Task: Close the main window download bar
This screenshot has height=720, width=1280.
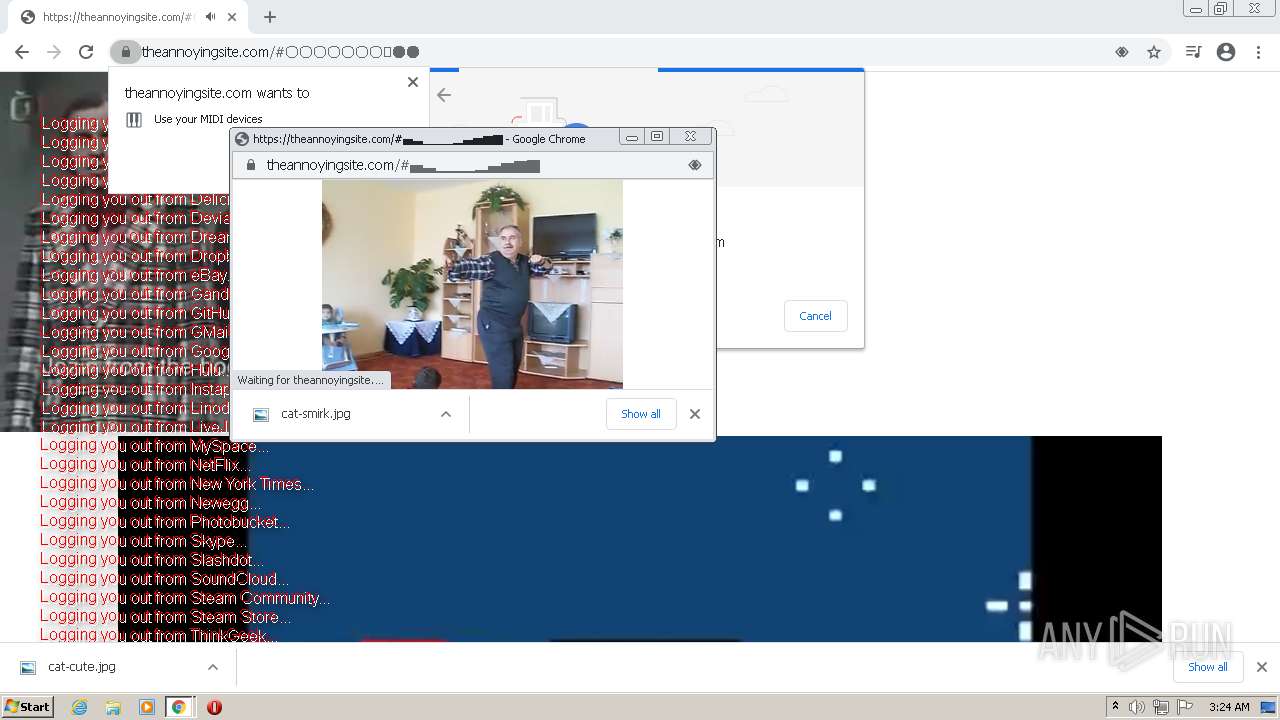Action: click(x=1262, y=667)
